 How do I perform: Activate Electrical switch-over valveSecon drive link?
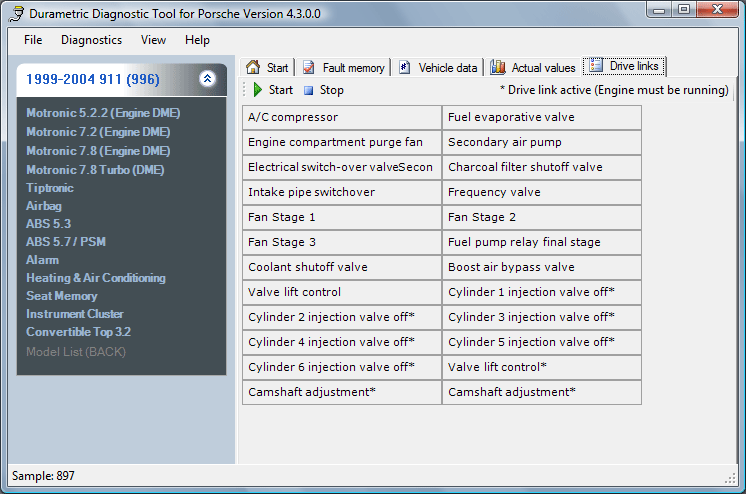point(342,167)
